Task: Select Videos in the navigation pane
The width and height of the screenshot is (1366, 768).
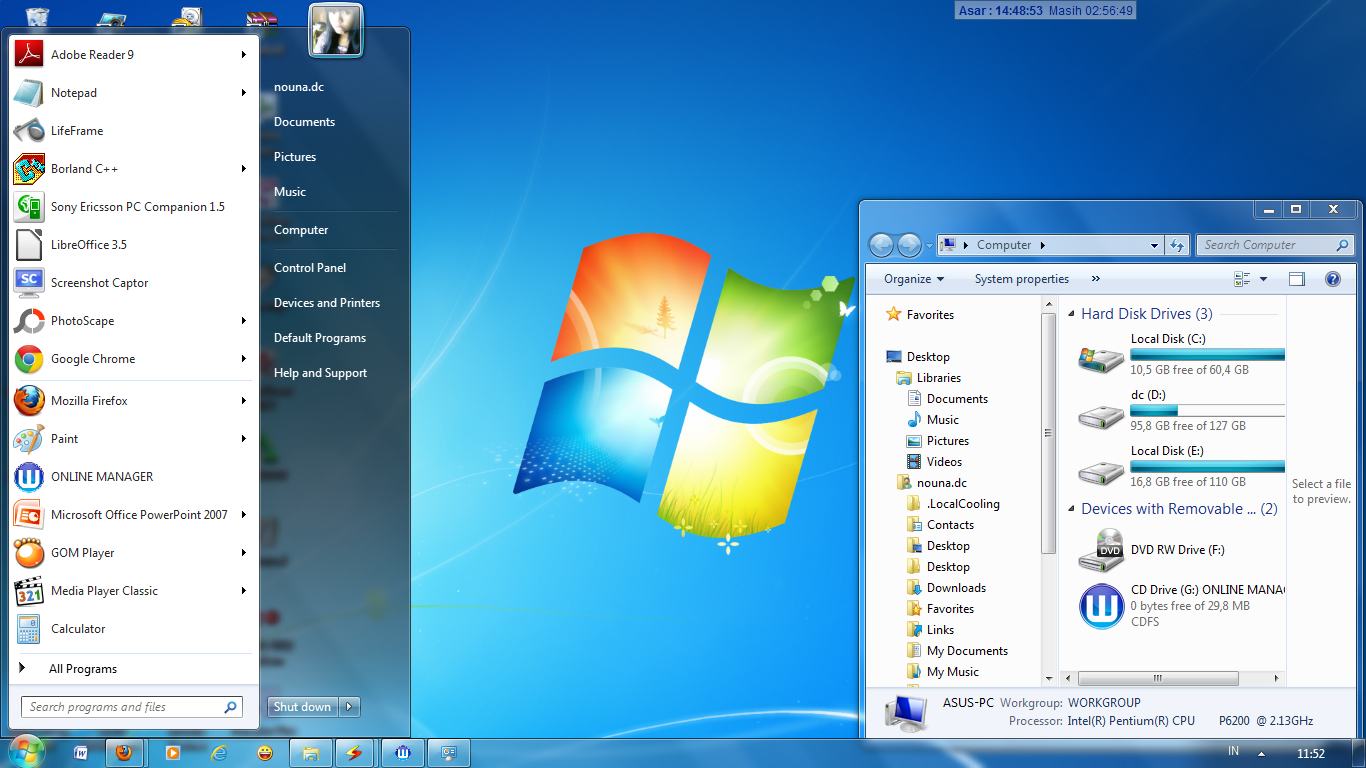Action: [944, 462]
